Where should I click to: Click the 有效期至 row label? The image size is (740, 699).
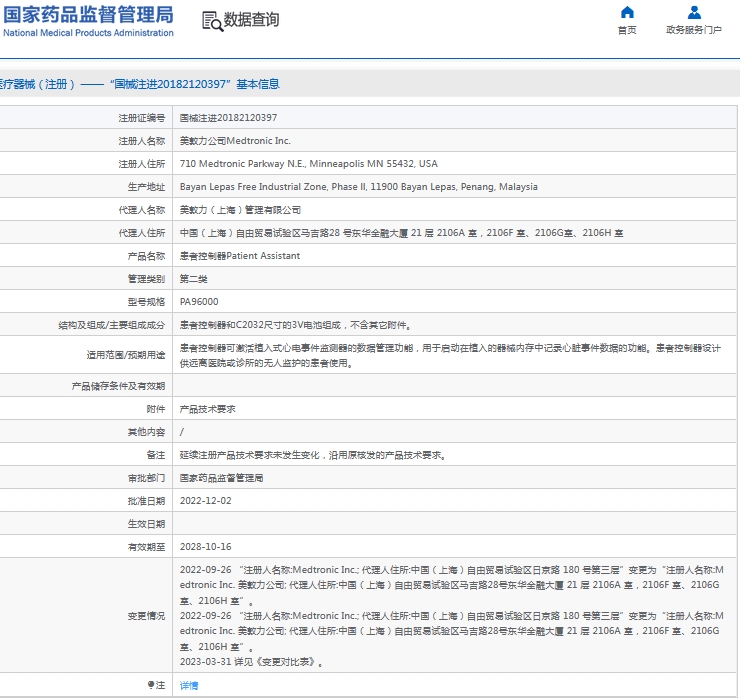coord(146,547)
